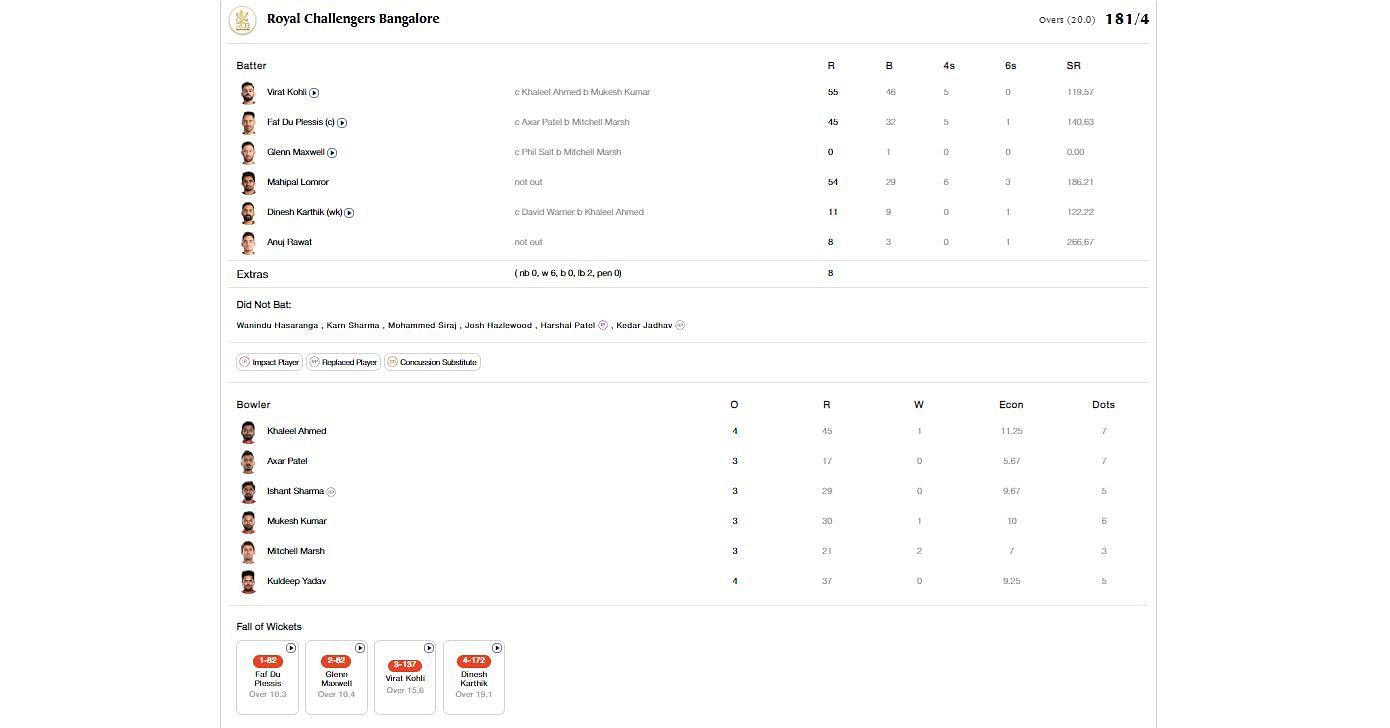Play the 4-172 Dinesh Karthik wicket card video

coord(497,648)
